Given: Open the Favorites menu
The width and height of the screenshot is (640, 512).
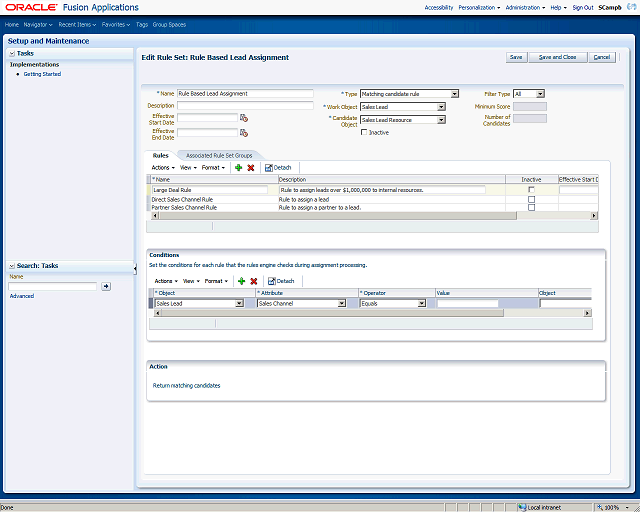Looking at the screenshot, I should point(116,25).
